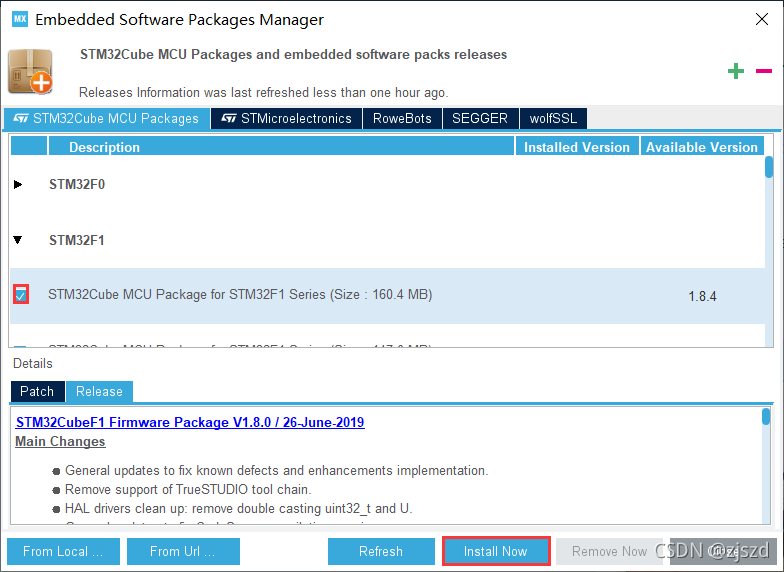Image resolution: width=784 pixels, height=572 pixels.
Task: Uncheck the STM32F1 Series 160.4 MB package
Action: (20, 294)
